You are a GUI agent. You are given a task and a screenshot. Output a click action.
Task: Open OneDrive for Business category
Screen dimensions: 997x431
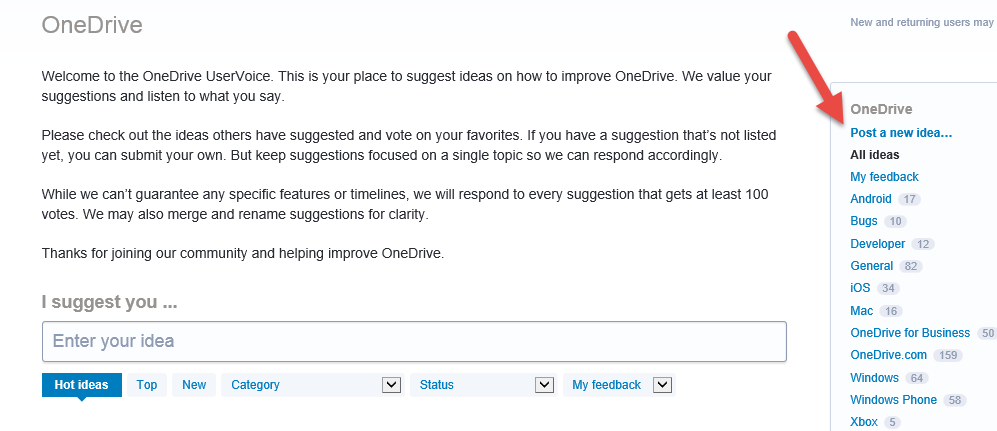pos(910,333)
